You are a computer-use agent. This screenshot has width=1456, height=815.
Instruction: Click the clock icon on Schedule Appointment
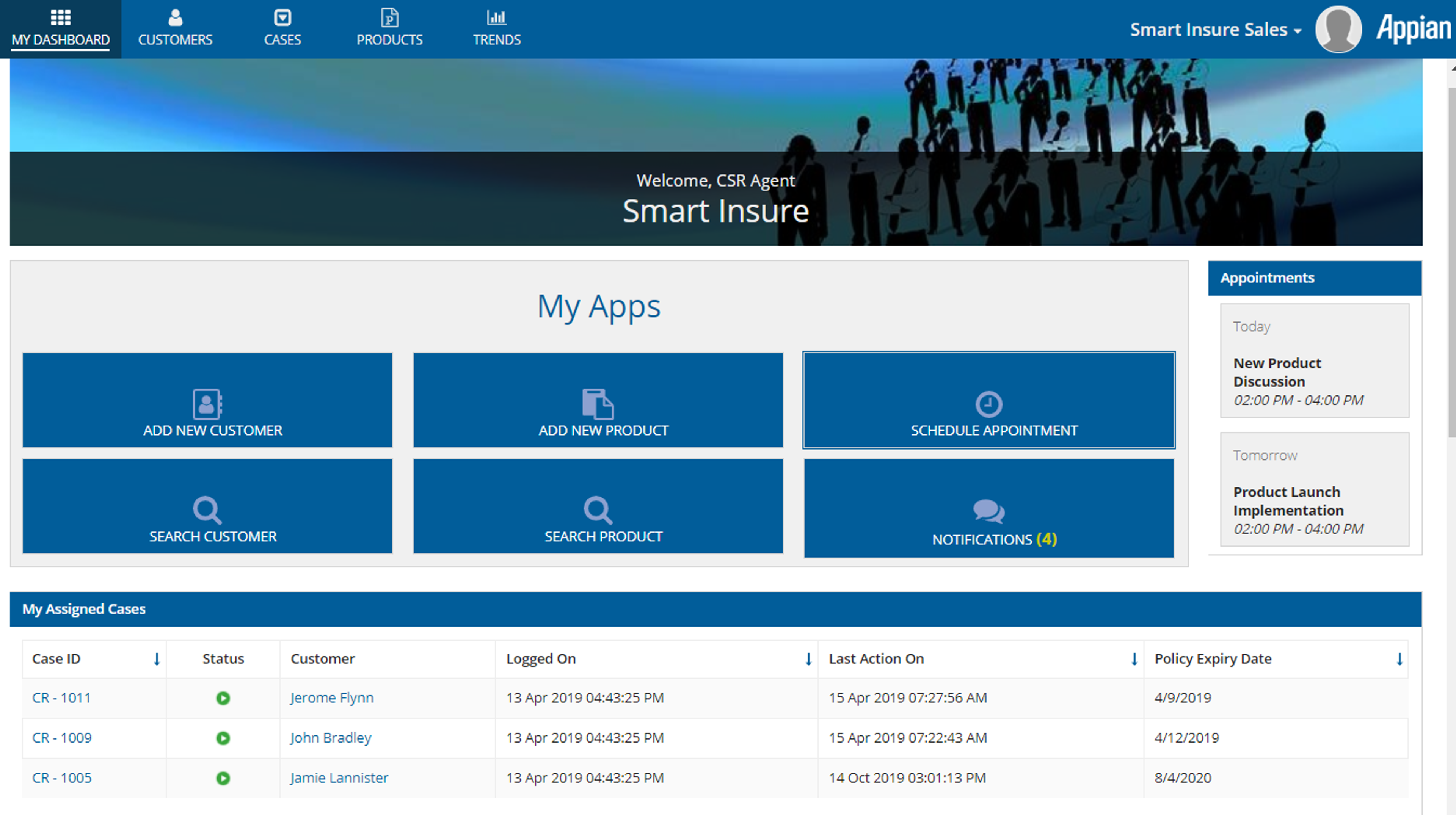tap(988, 404)
